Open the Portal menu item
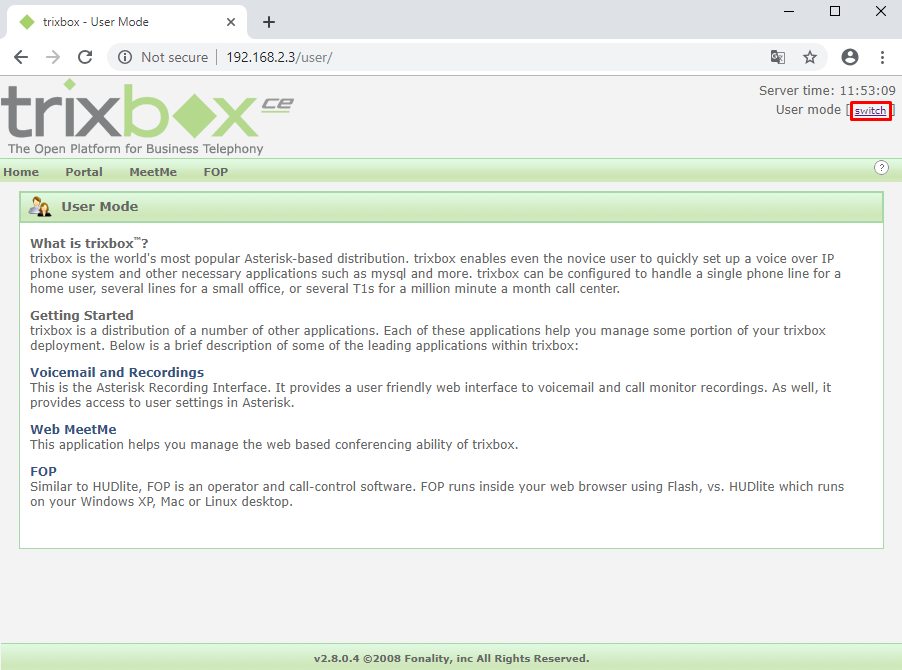This screenshot has height=670, width=902. click(84, 172)
